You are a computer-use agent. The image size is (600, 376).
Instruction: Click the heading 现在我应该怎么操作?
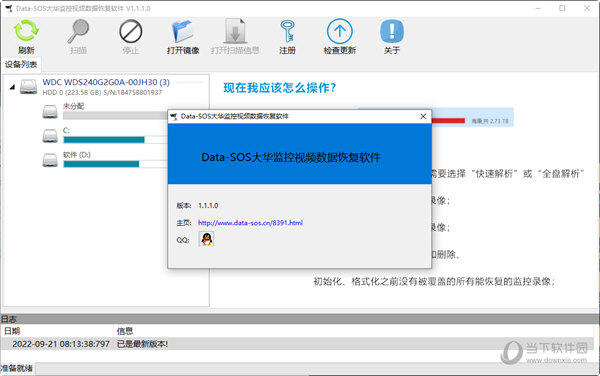coord(280,88)
